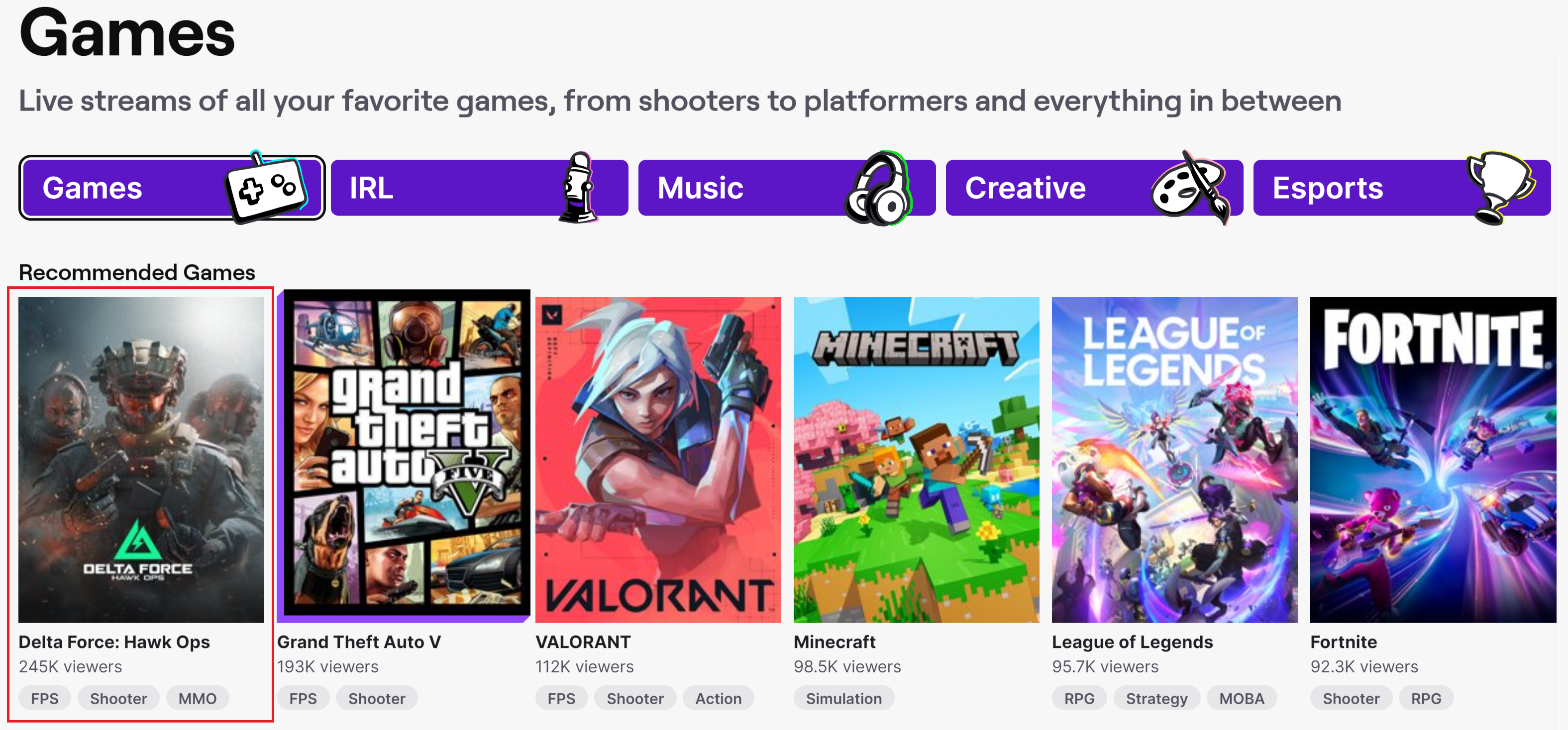Select the Simulation tag under Minecraft
This screenshot has width=1568, height=730.
pos(843,698)
